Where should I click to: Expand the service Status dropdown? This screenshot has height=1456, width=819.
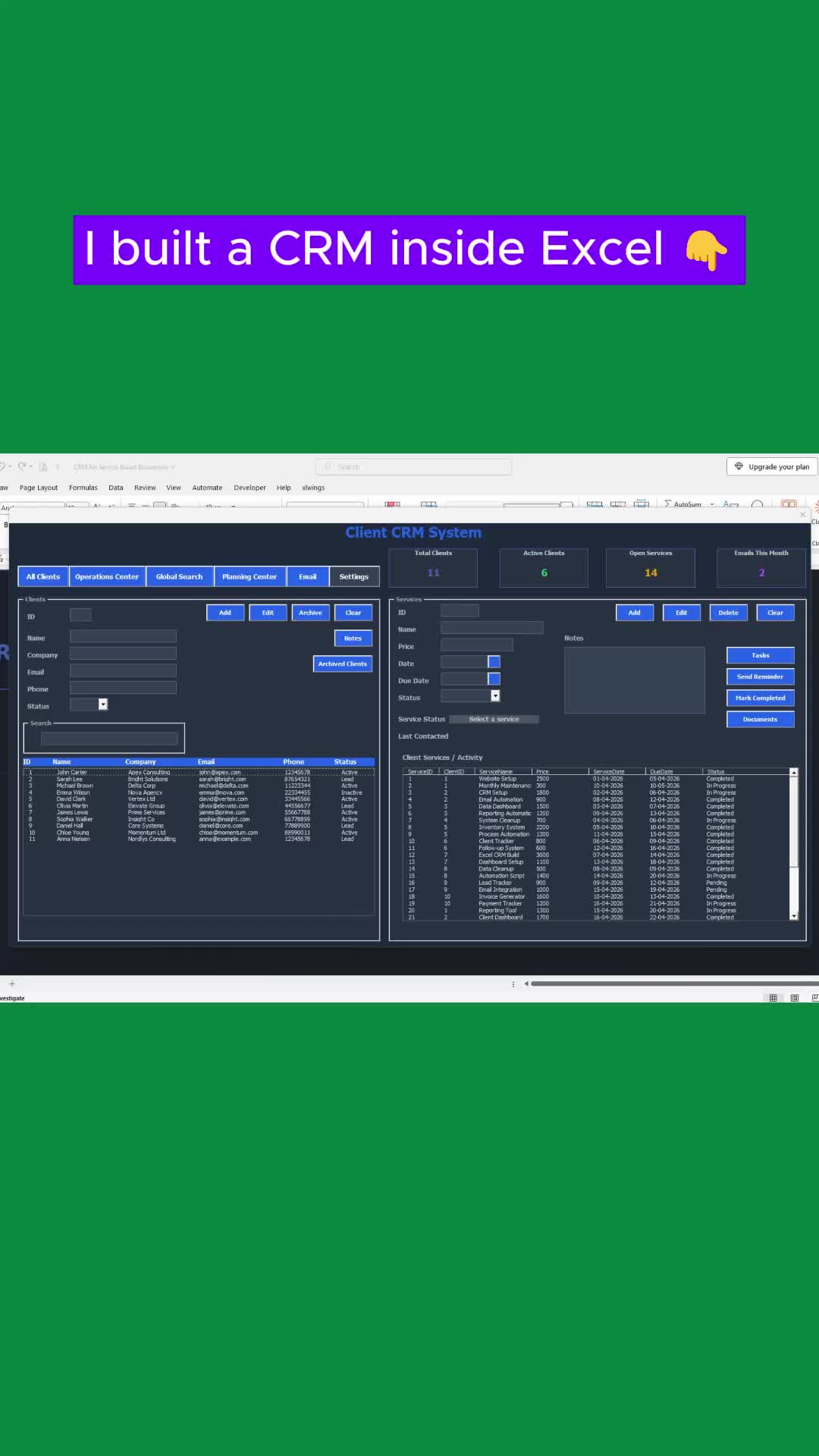[x=495, y=696]
